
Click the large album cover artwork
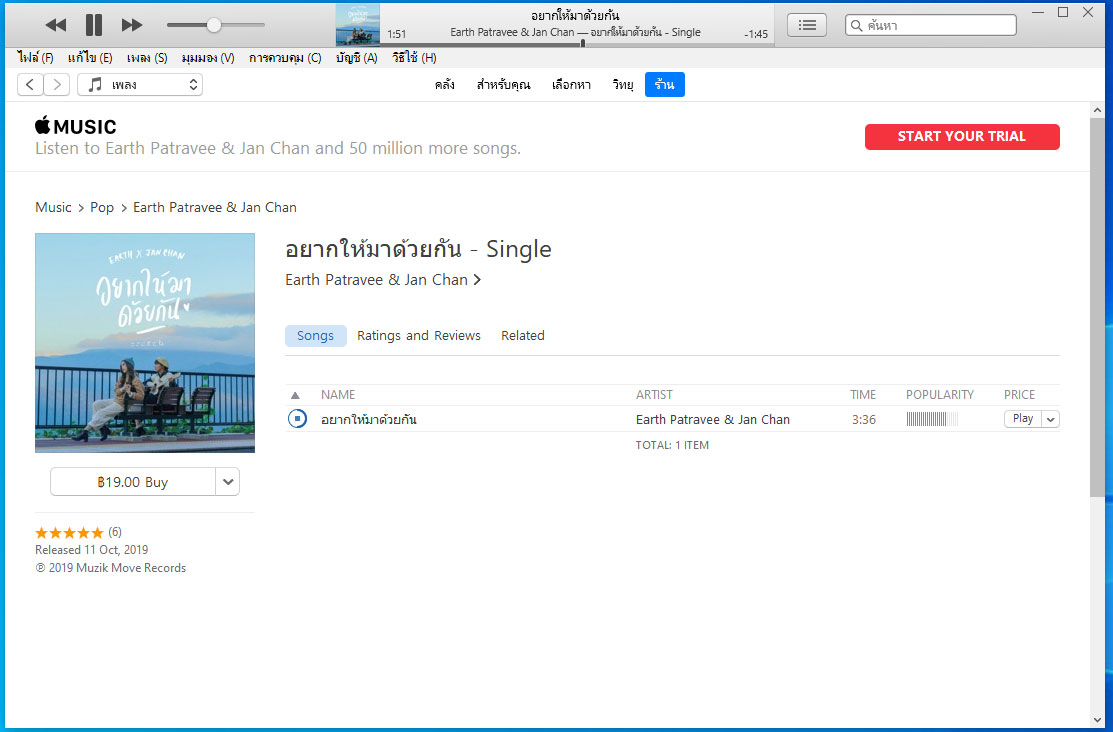coord(145,343)
